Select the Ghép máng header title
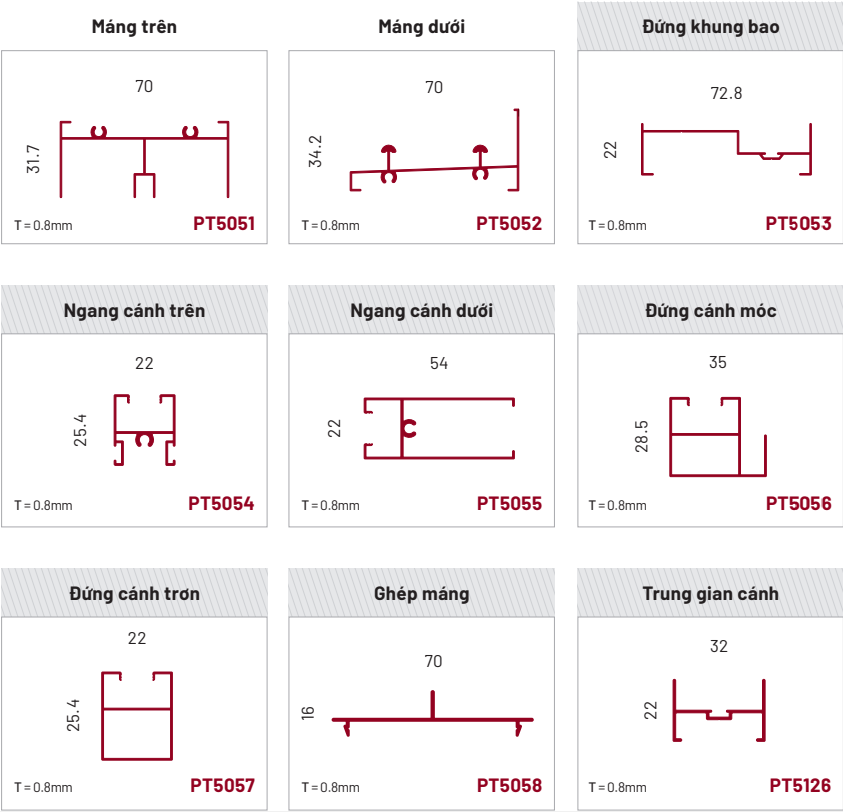The width and height of the screenshot is (843, 812). click(x=422, y=594)
